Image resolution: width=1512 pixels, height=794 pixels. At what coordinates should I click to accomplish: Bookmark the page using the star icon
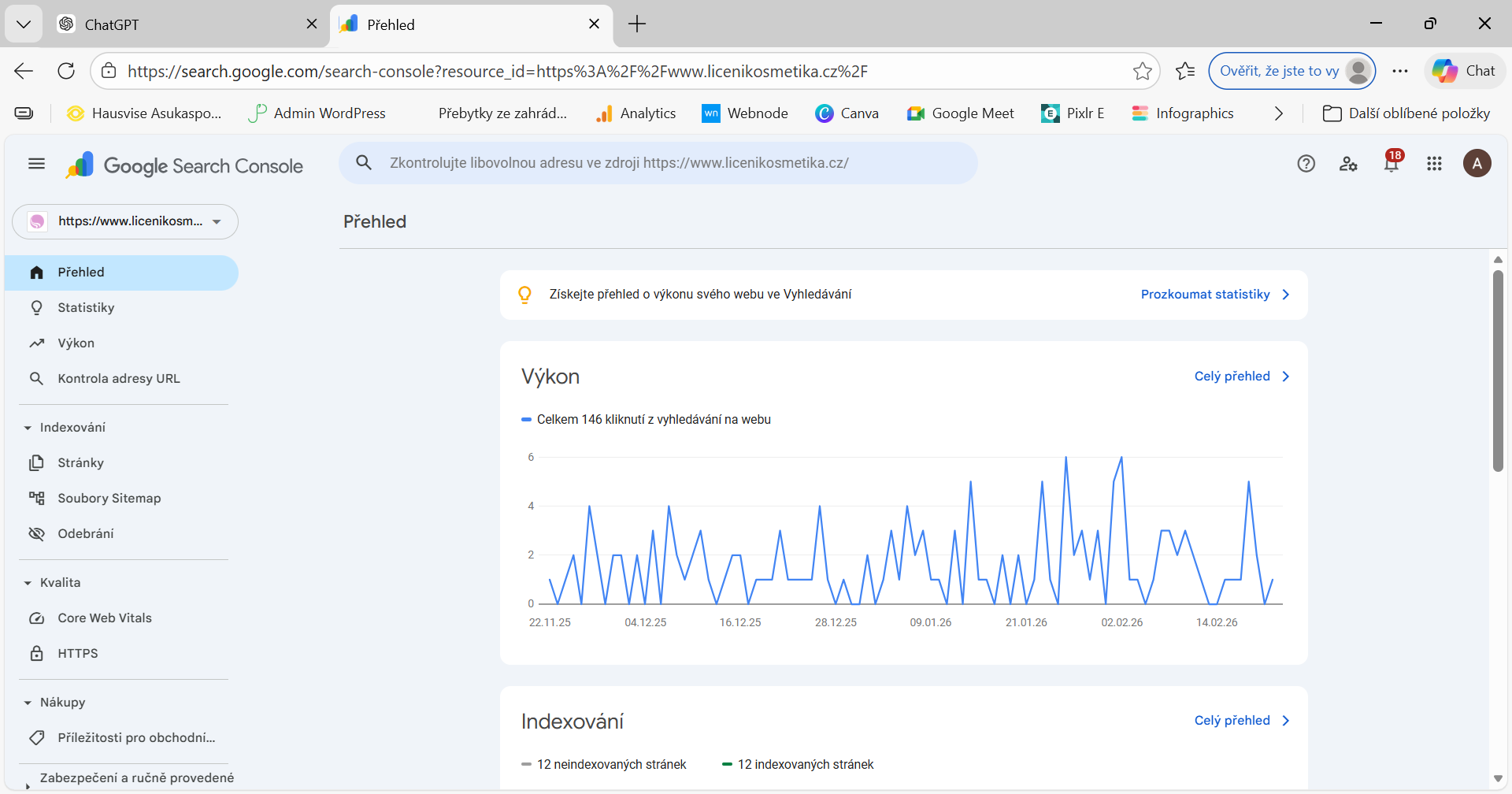point(1143,71)
